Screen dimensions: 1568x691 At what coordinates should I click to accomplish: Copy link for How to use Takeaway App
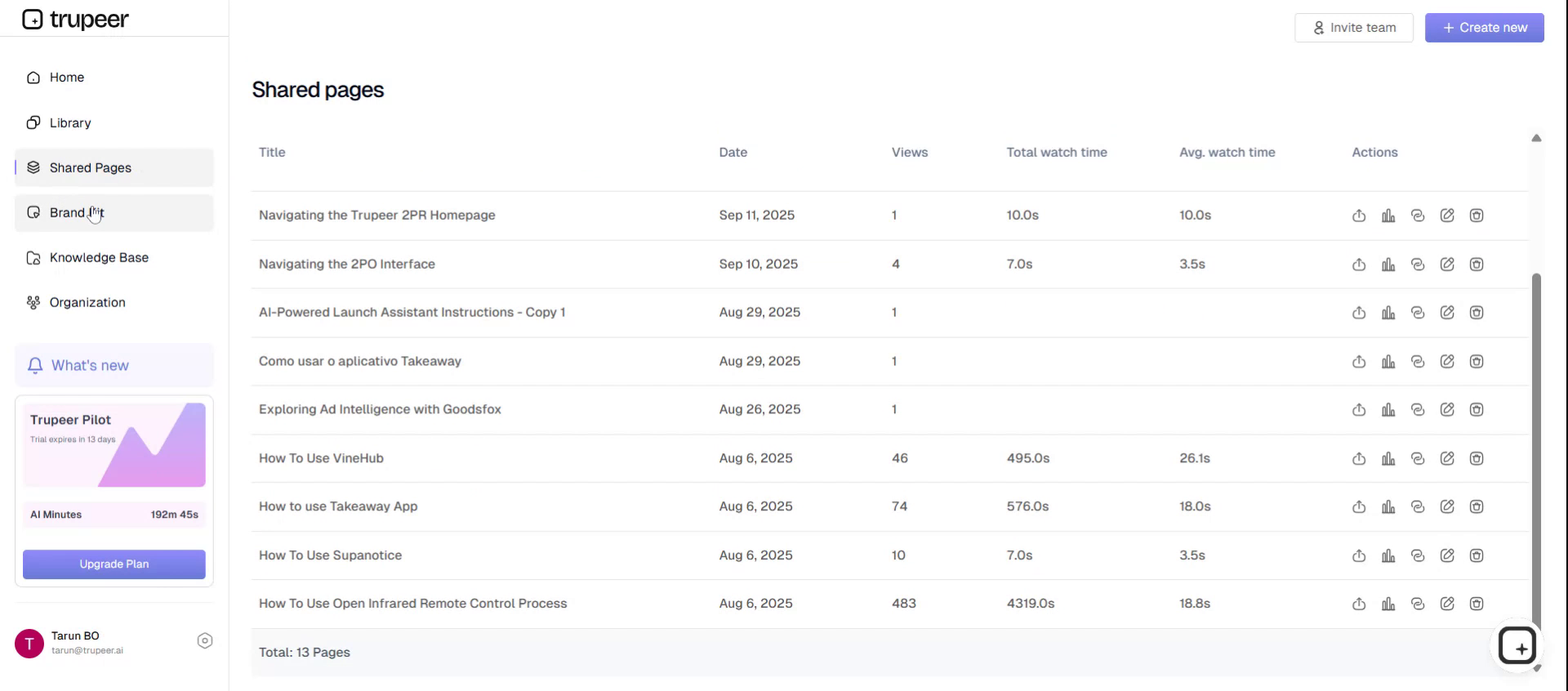coord(1418,507)
